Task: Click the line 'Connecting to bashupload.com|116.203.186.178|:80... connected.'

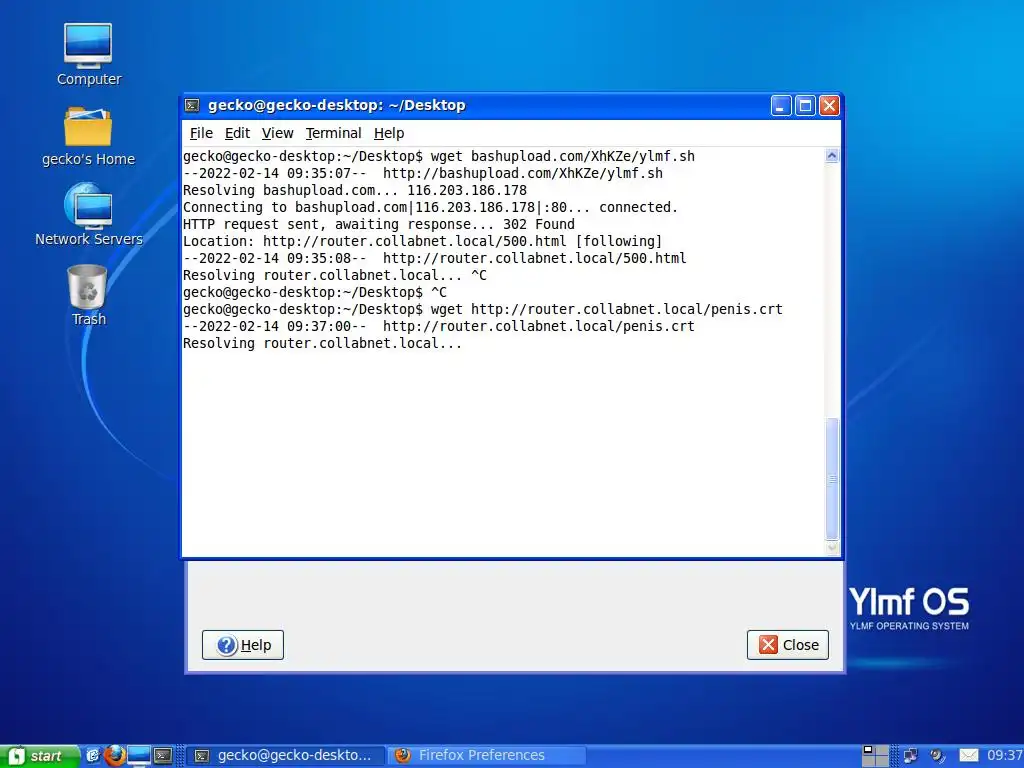Action: (x=430, y=208)
